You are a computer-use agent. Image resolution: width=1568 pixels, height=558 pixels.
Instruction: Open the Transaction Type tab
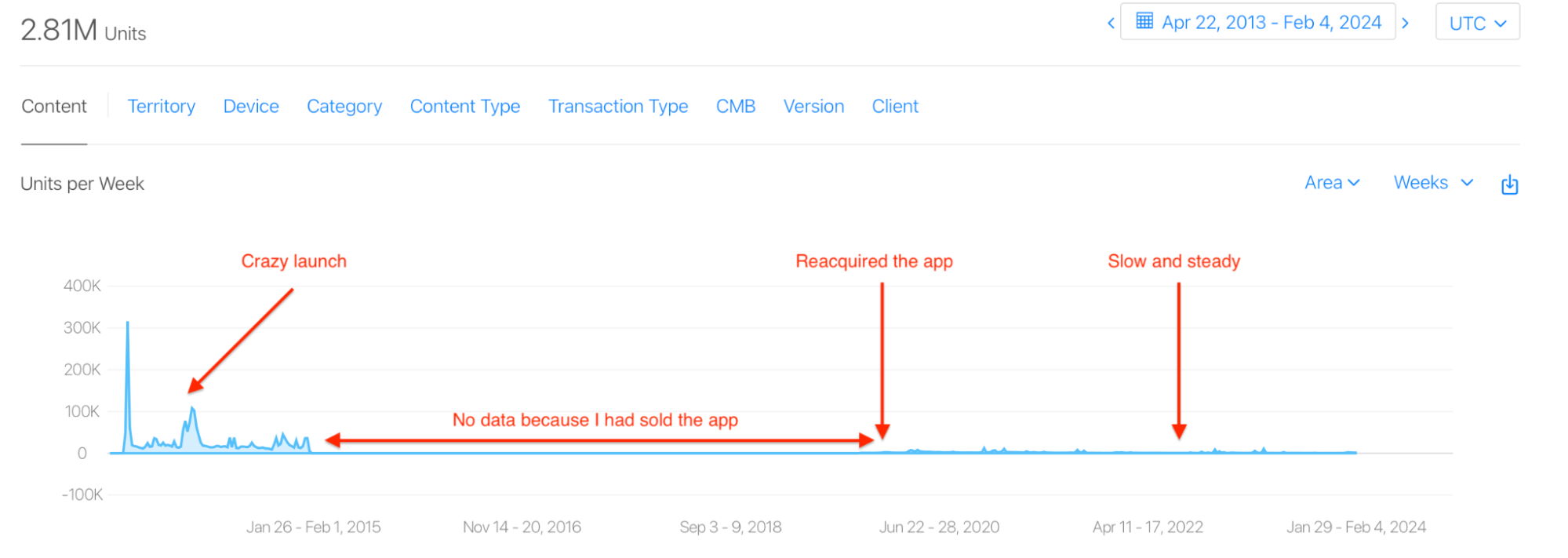[x=618, y=107]
